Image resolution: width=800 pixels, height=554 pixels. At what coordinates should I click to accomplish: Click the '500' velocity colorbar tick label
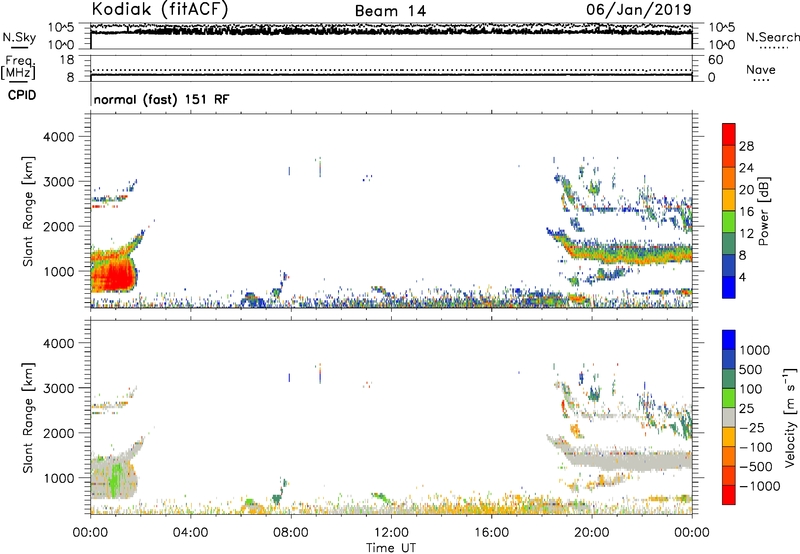click(751, 370)
